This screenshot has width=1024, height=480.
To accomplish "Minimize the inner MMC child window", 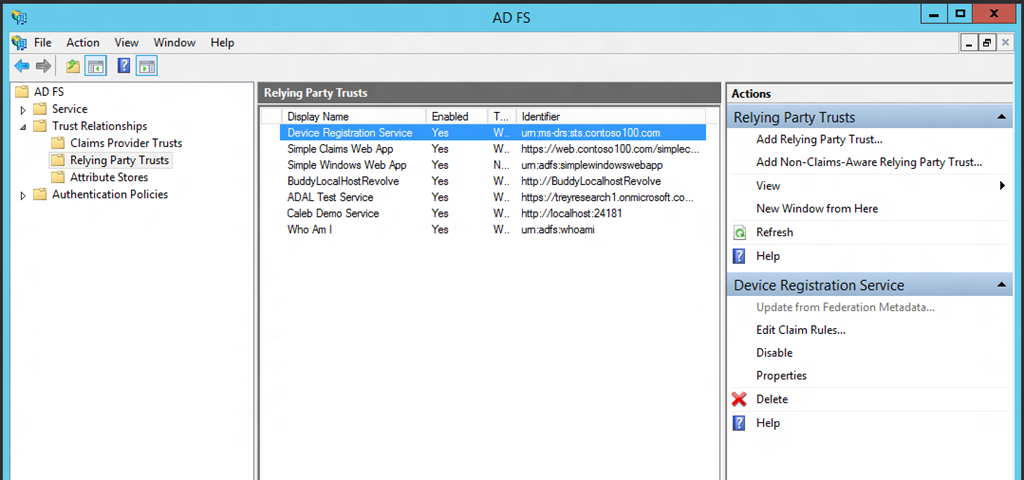I will (969, 42).
